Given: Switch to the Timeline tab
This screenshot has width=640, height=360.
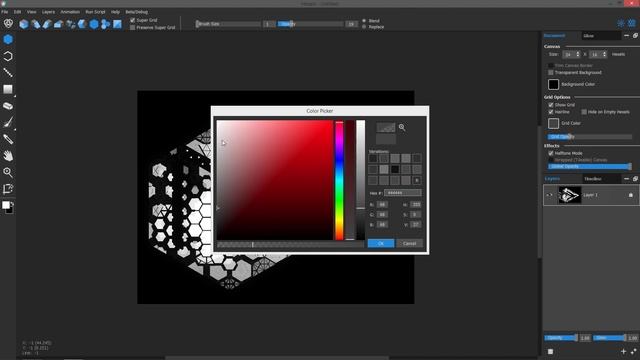Looking at the screenshot, I should tap(601, 179).
